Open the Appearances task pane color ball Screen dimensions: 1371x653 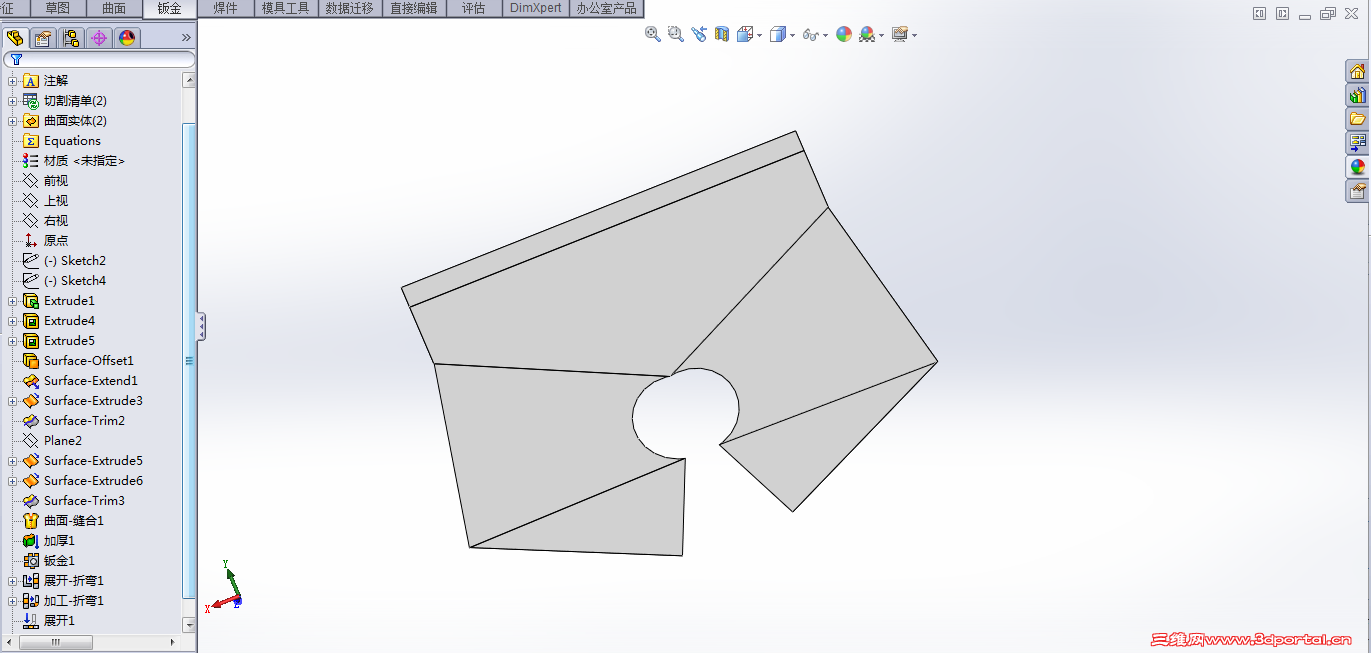pyautogui.click(x=1357, y=167)
